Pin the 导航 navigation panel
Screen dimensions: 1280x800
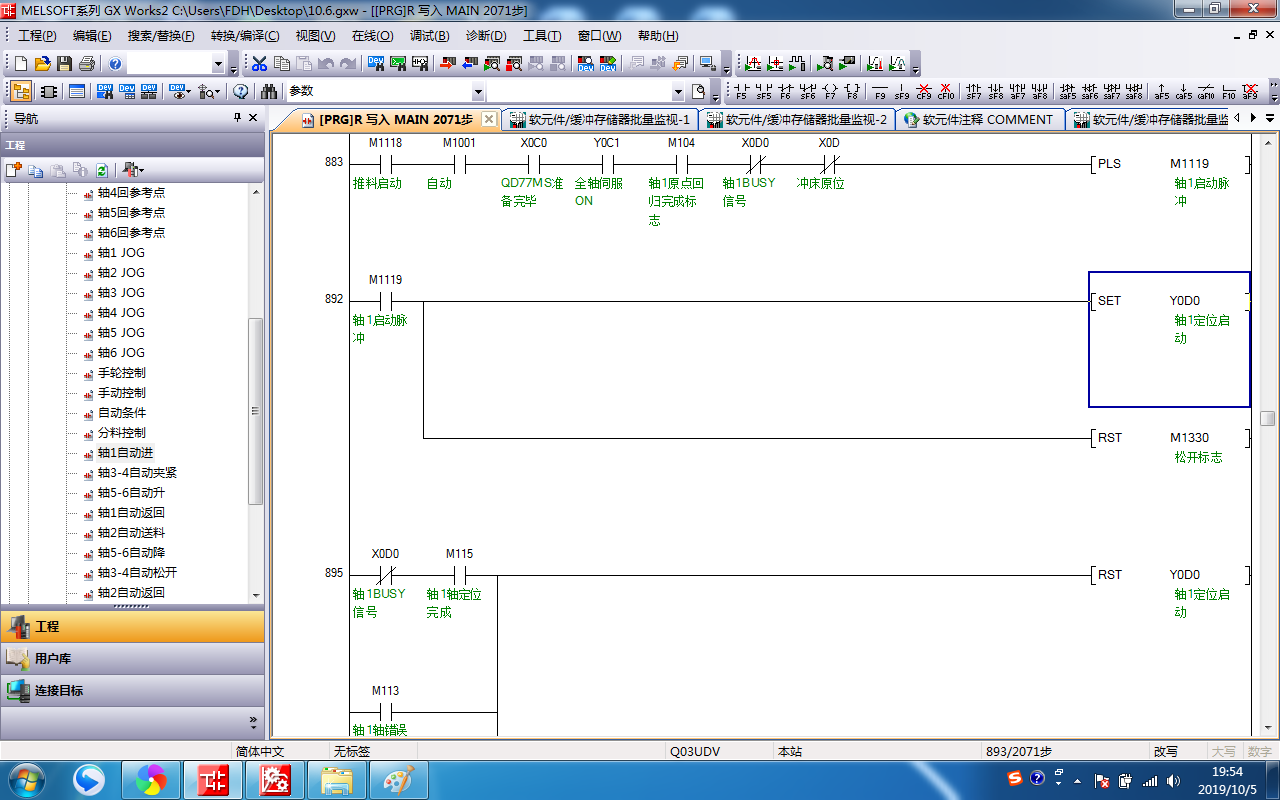pyautogui.click(x=237, y=118)
